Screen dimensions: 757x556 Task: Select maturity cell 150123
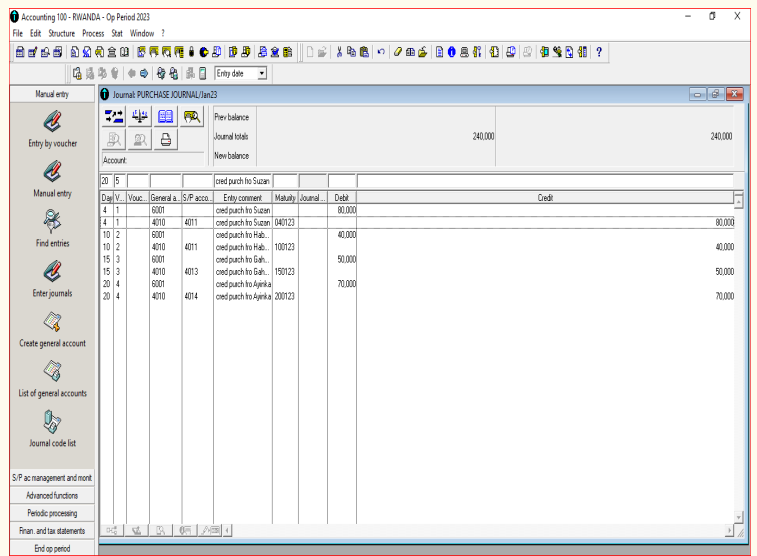[x=285, y=272]
